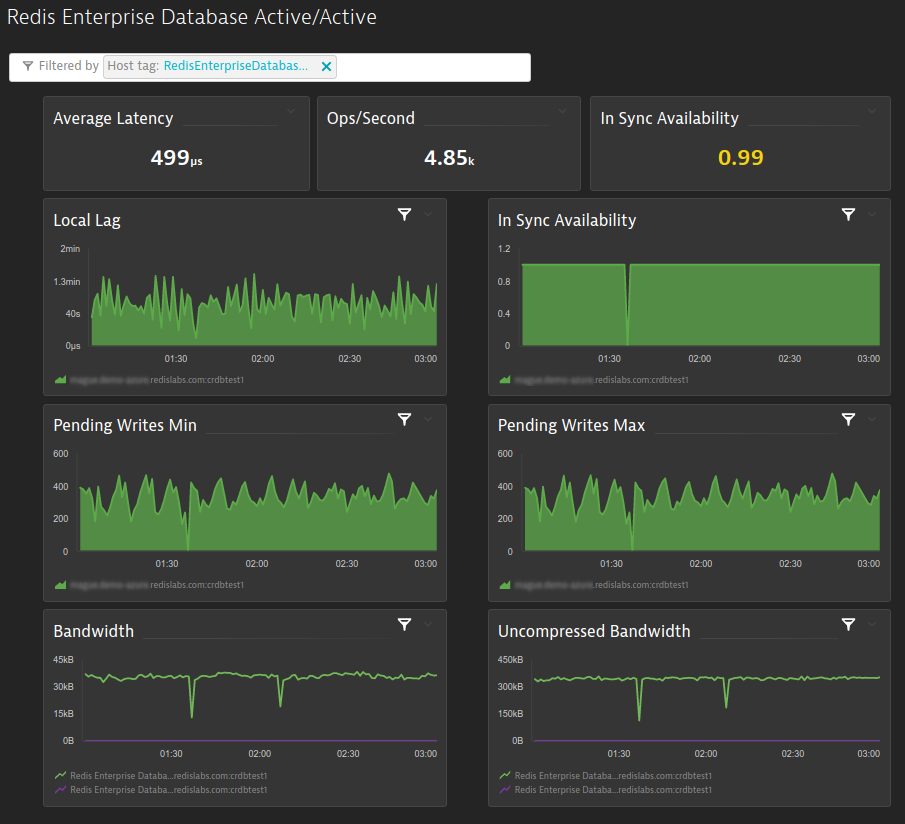905x824 pixels.
Task: Click the funnel icon beside 'Filtered by'
Action: tap(28, 67)
